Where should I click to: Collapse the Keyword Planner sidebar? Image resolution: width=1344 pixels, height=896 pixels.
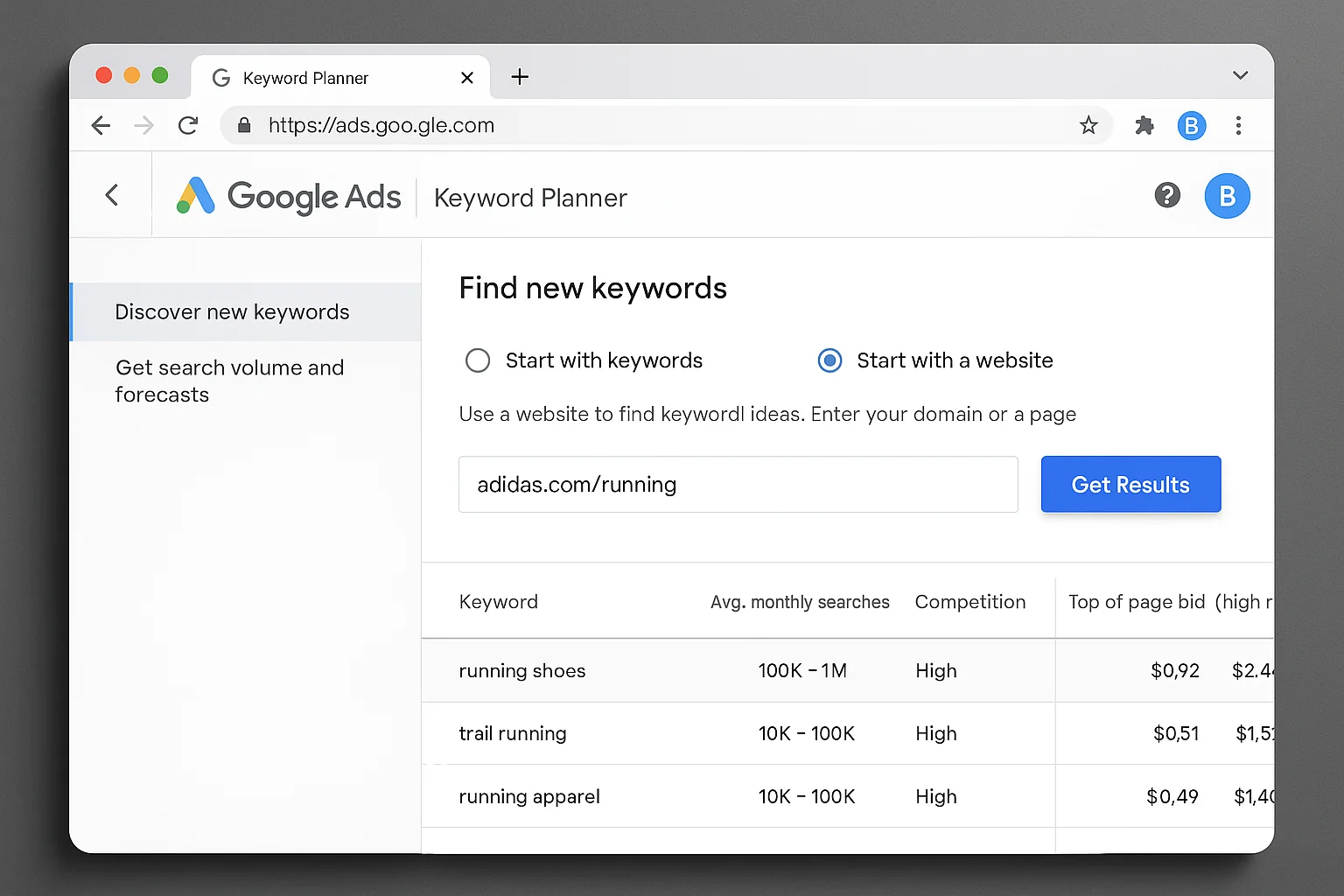[x=111, y=195]
